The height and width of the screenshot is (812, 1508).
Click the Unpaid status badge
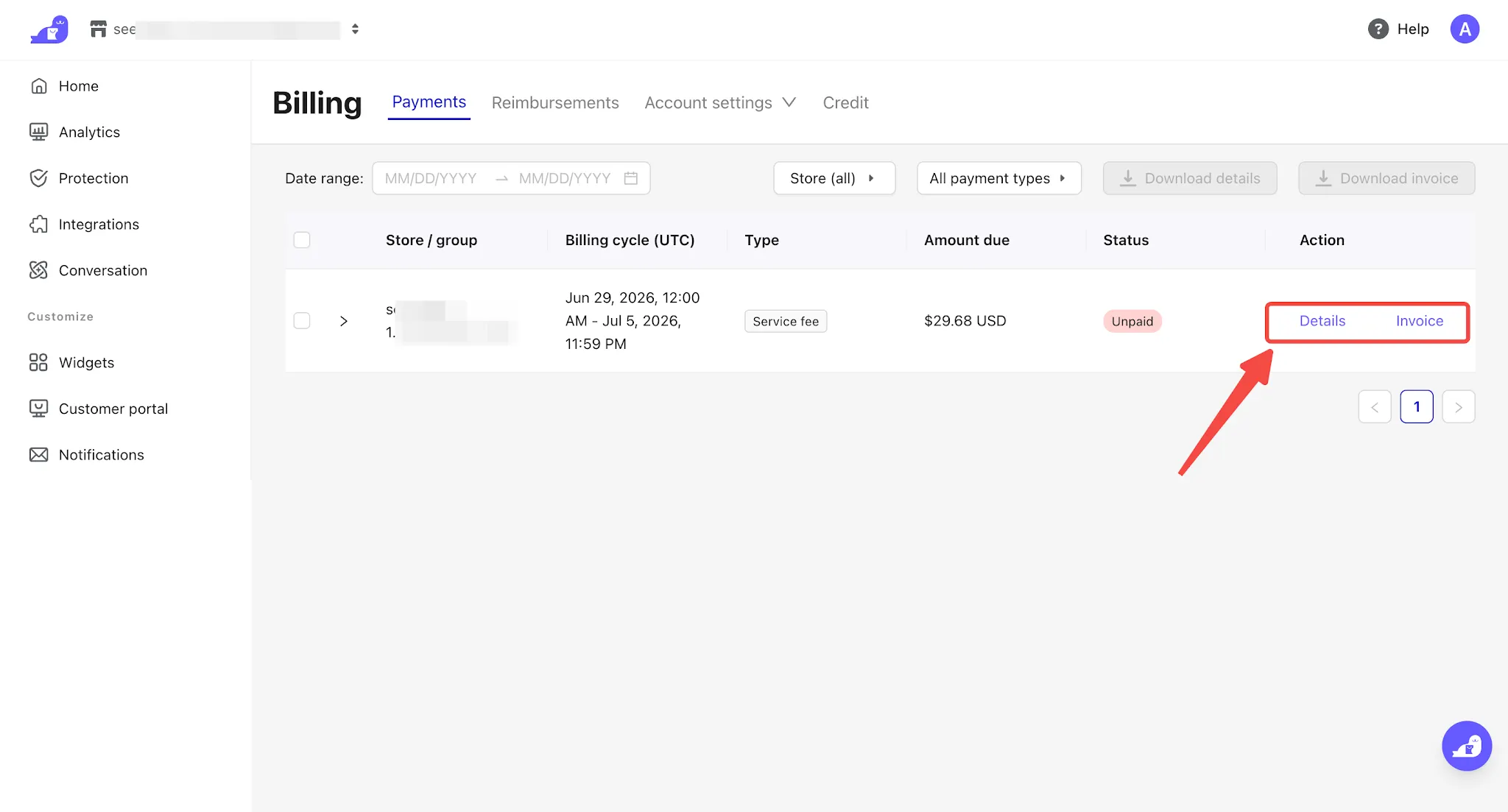[x=1132, y=321]
